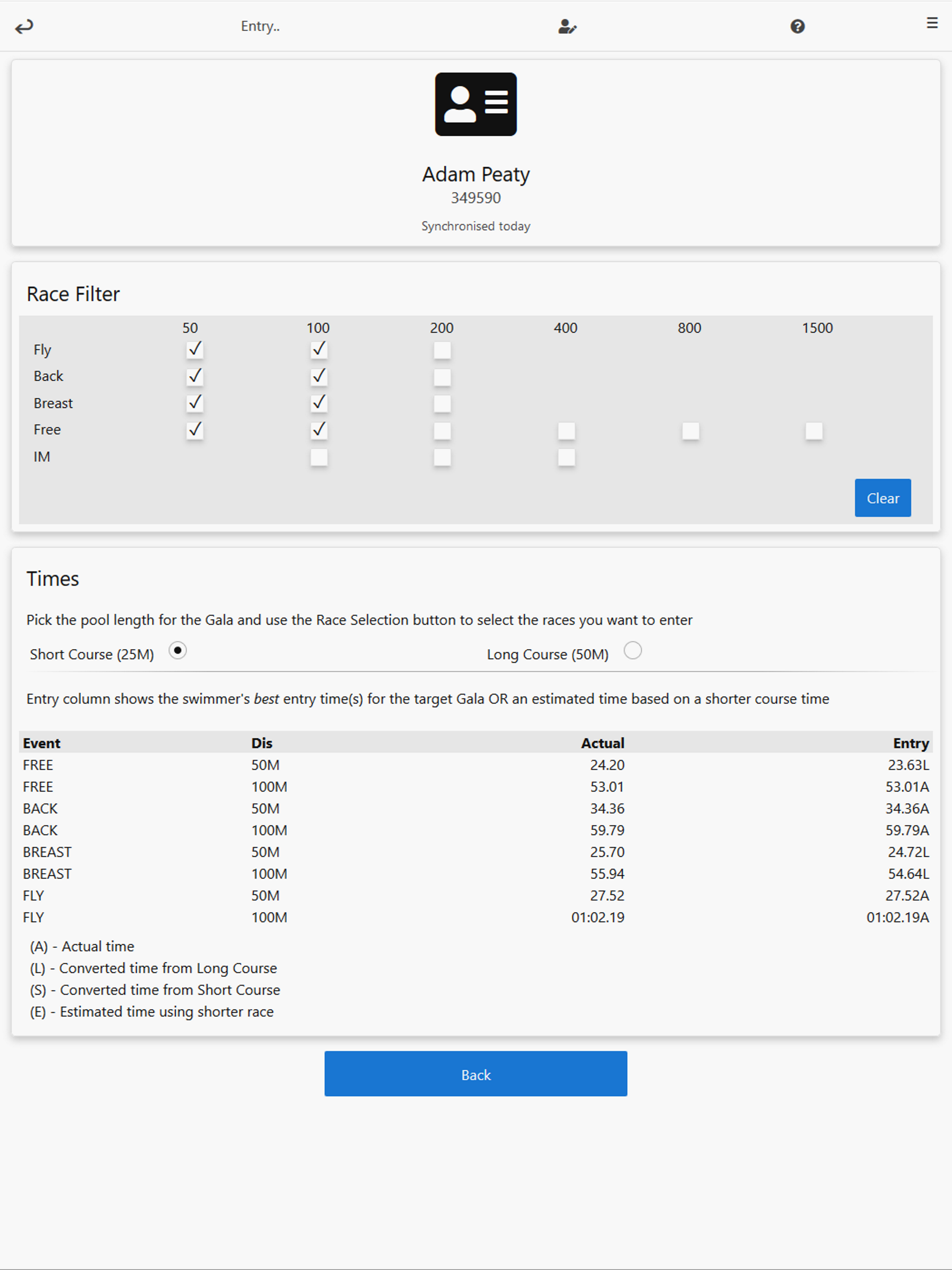Screen dimensions: 952x1270
Task: Uncheck the 50 Breast checkbox
Action: tap(195, 403)
